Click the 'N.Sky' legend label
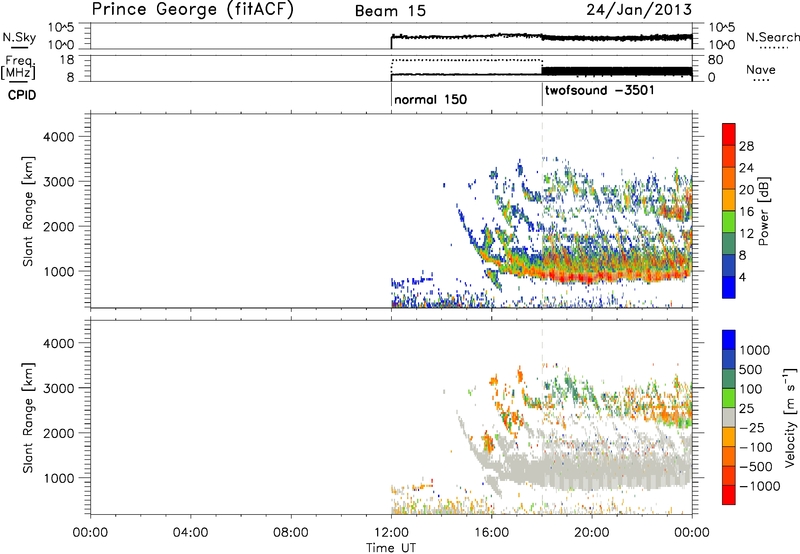The width and height of the screenshot is (800, 554). (19, 37)
